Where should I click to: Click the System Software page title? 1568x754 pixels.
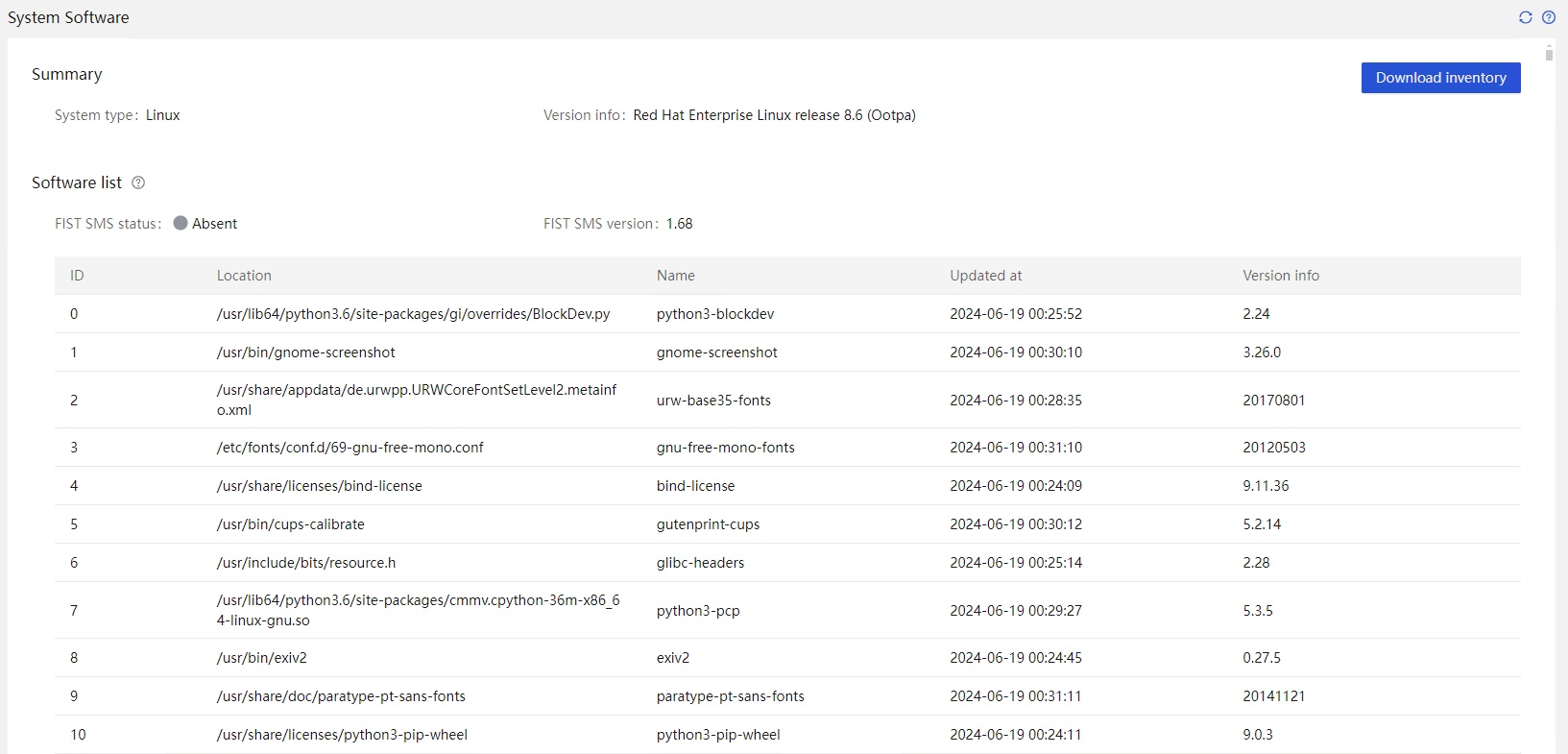(68, 17)
